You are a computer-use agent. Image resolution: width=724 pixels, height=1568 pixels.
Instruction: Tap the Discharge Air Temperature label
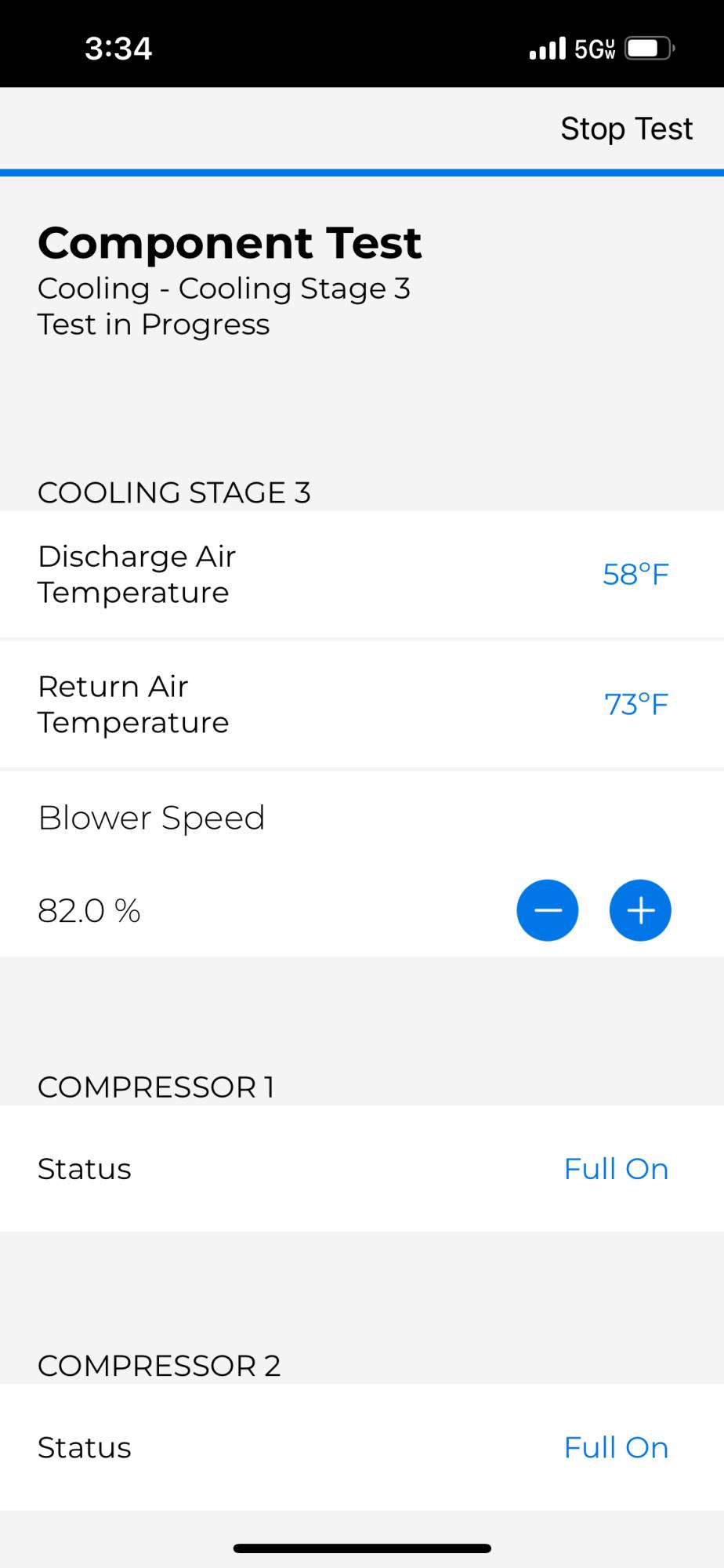click(x=137, y=575)
